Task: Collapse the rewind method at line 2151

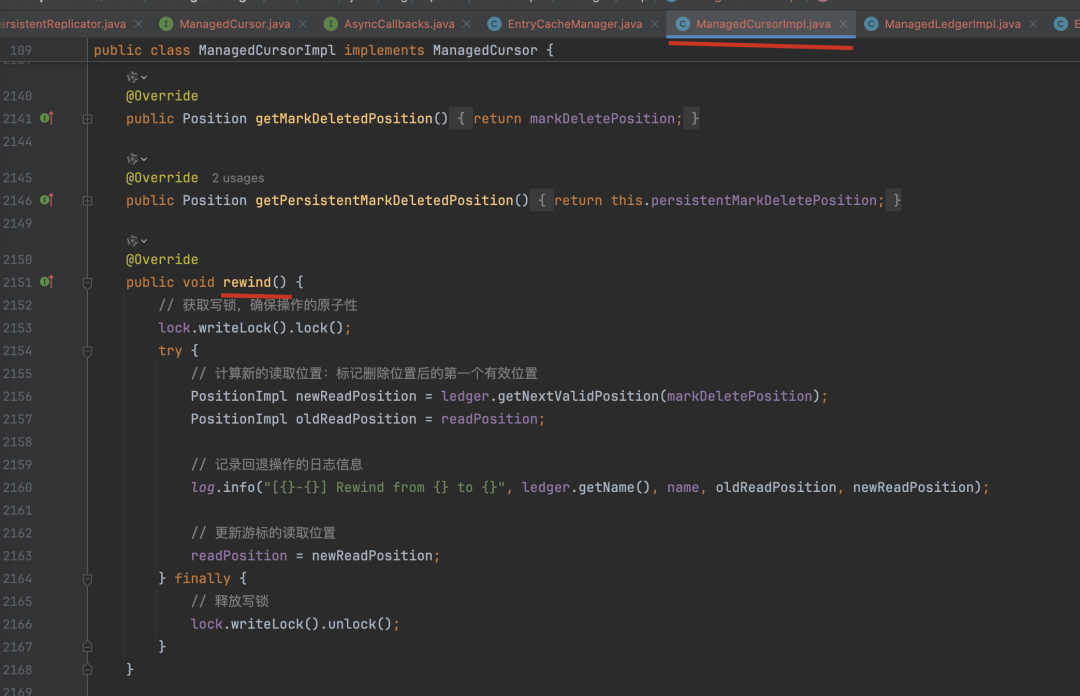Action: (87, 283)
